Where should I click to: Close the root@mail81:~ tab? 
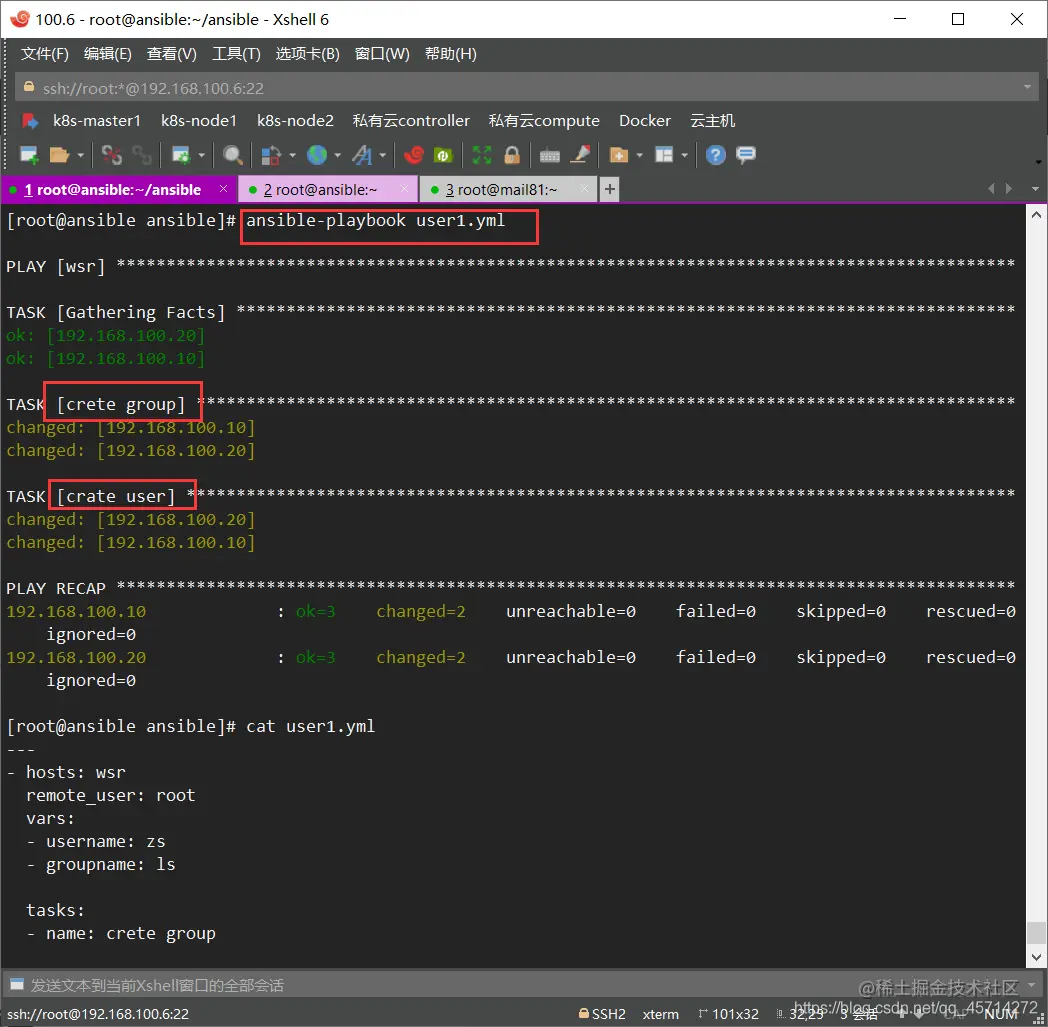584,189
